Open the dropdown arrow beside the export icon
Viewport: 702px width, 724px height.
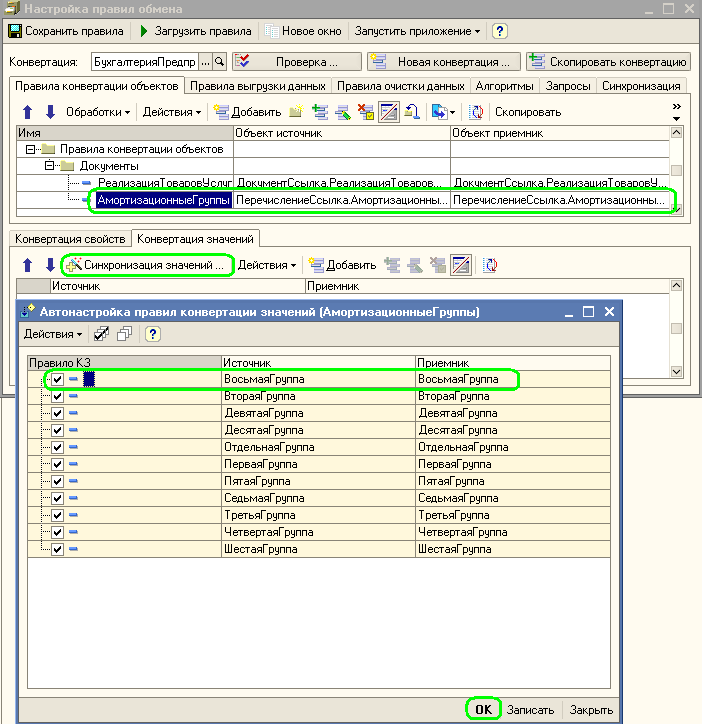[x=453, y=112]
